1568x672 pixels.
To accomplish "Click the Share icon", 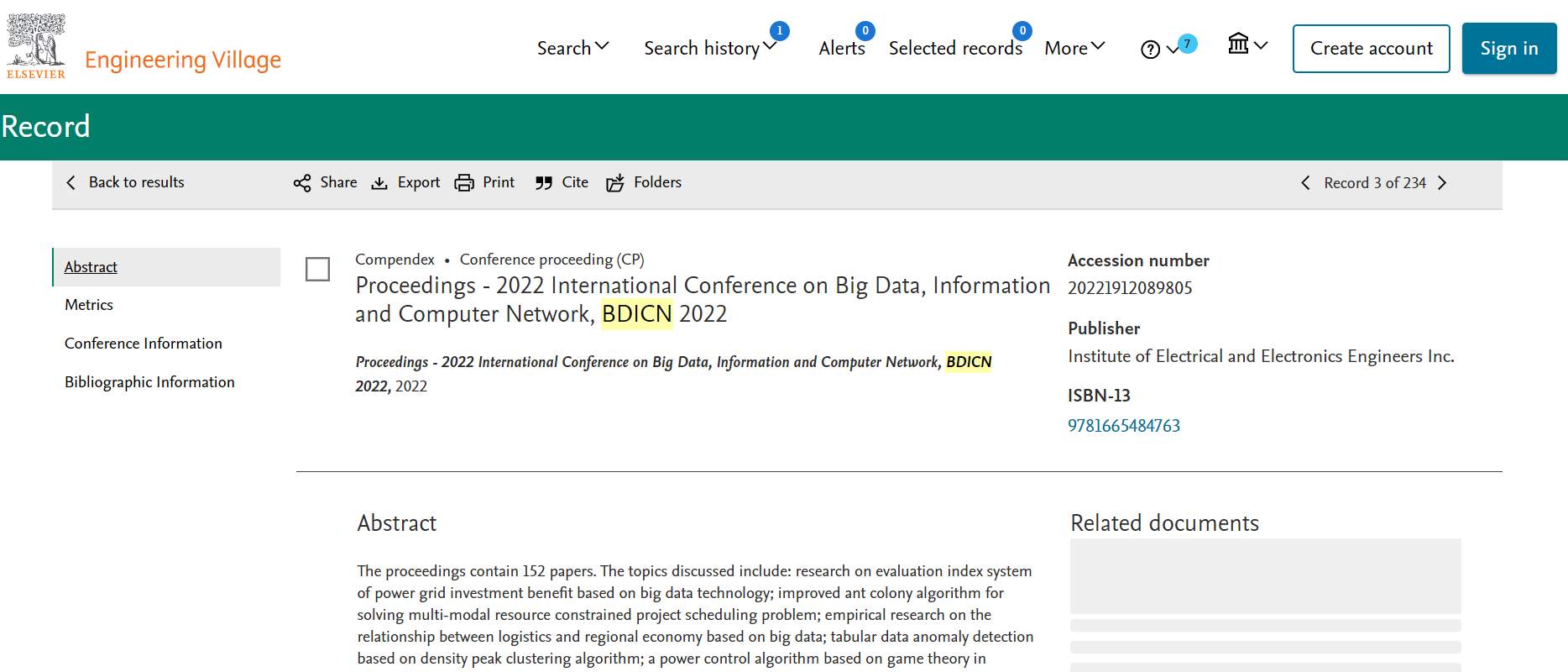I will pyautogui.click(x=302, y=183).
